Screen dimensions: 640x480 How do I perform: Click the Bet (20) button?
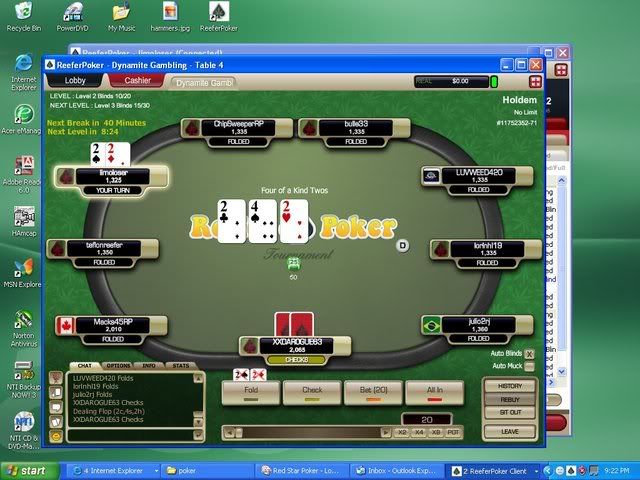[x=373, y=393]
